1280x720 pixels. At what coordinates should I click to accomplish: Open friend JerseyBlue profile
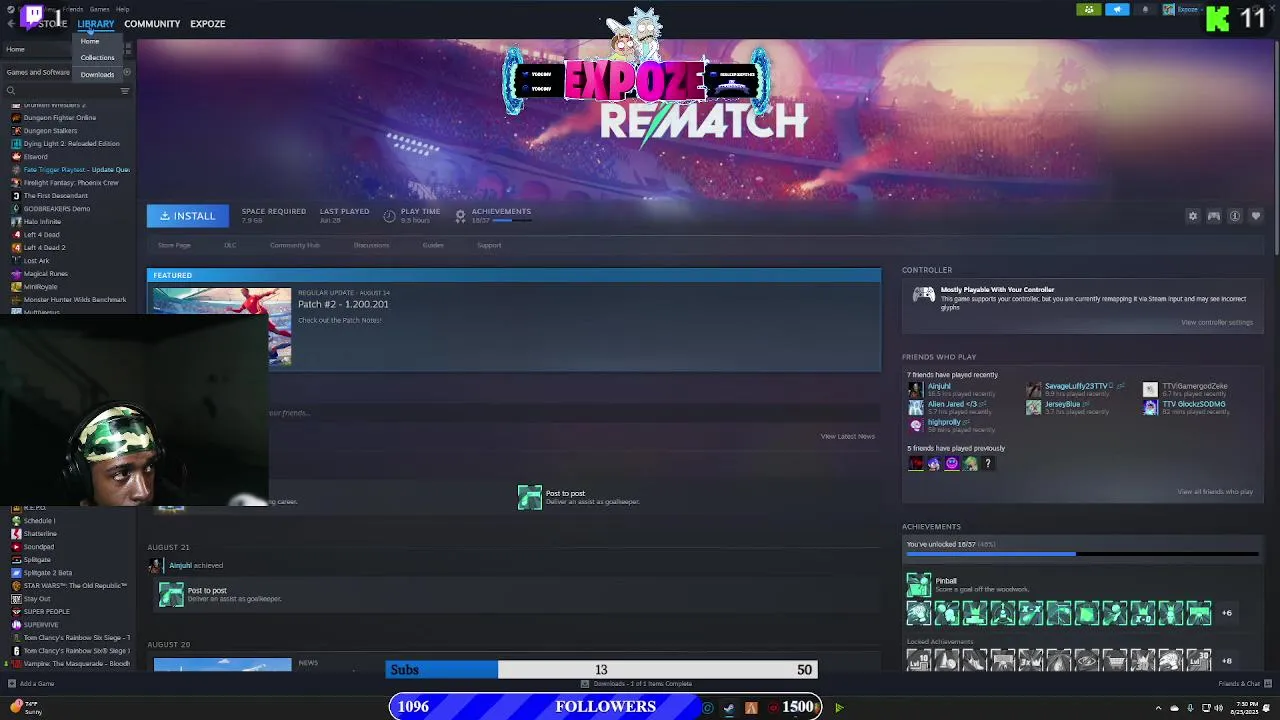point(1062,404)
